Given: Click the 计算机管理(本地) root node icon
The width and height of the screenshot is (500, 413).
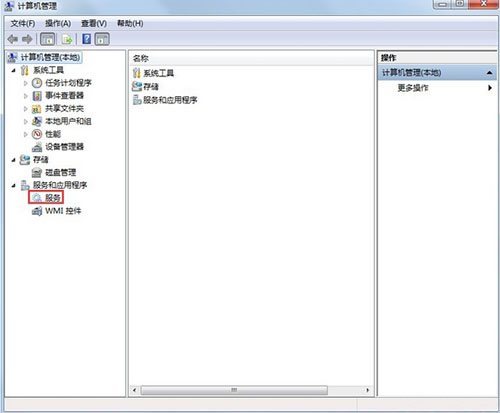Looking at the screenshot, I should pos(12,57).
